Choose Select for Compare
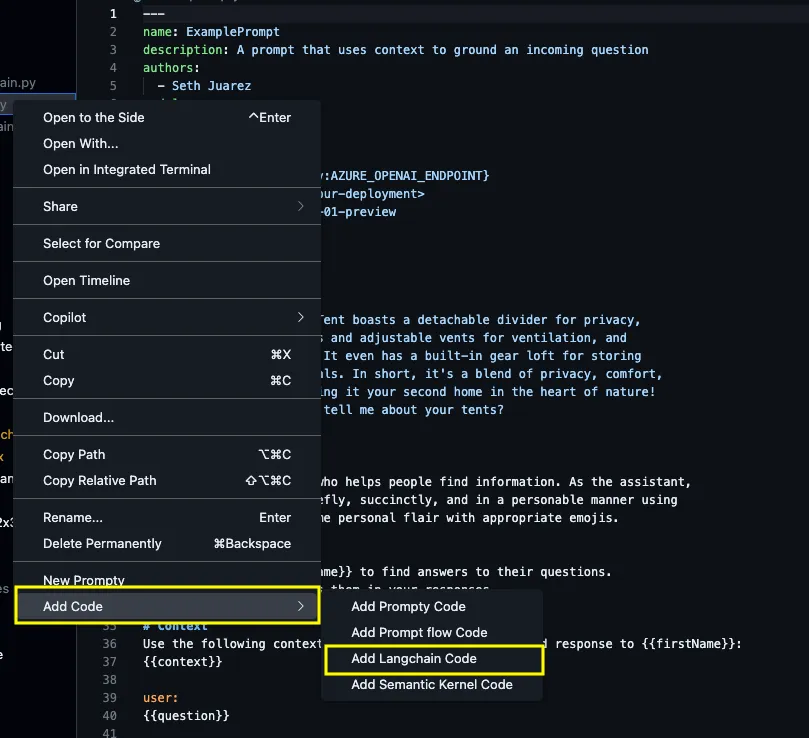Screen dimensions: 809x738 point(101,243)
